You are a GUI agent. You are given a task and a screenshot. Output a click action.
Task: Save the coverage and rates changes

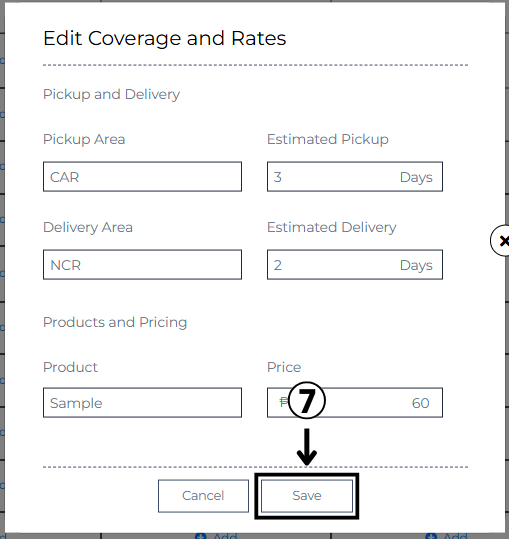pyautogui.click(x=307, y=496)
